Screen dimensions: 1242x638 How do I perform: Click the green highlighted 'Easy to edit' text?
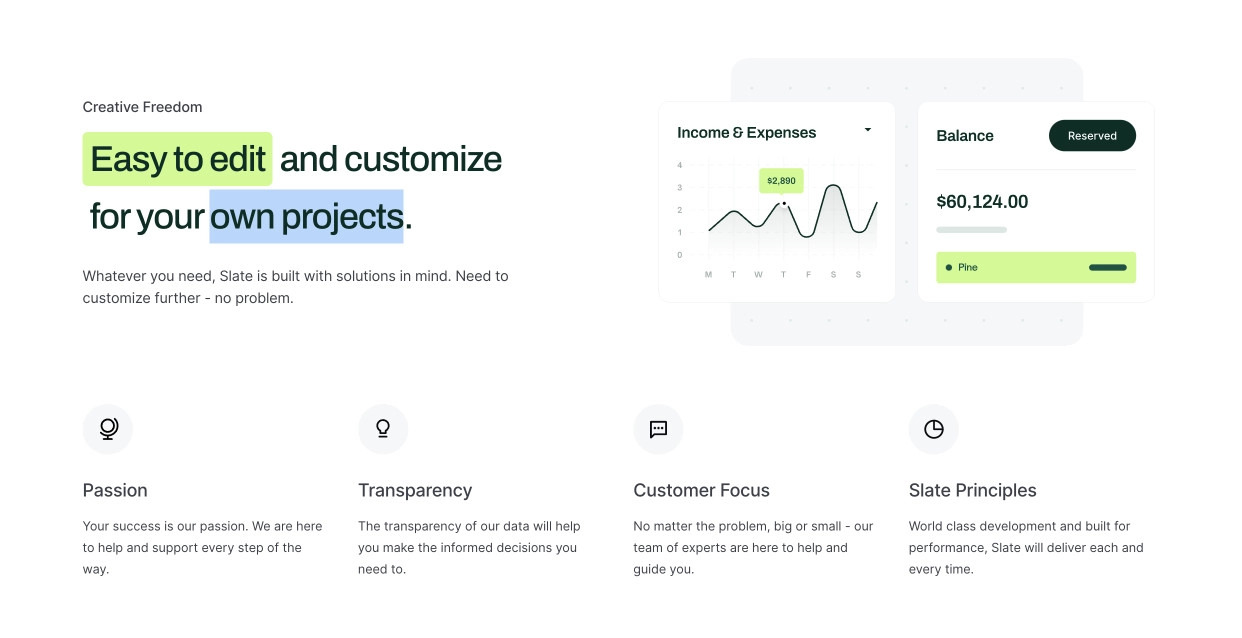point(177,159)
